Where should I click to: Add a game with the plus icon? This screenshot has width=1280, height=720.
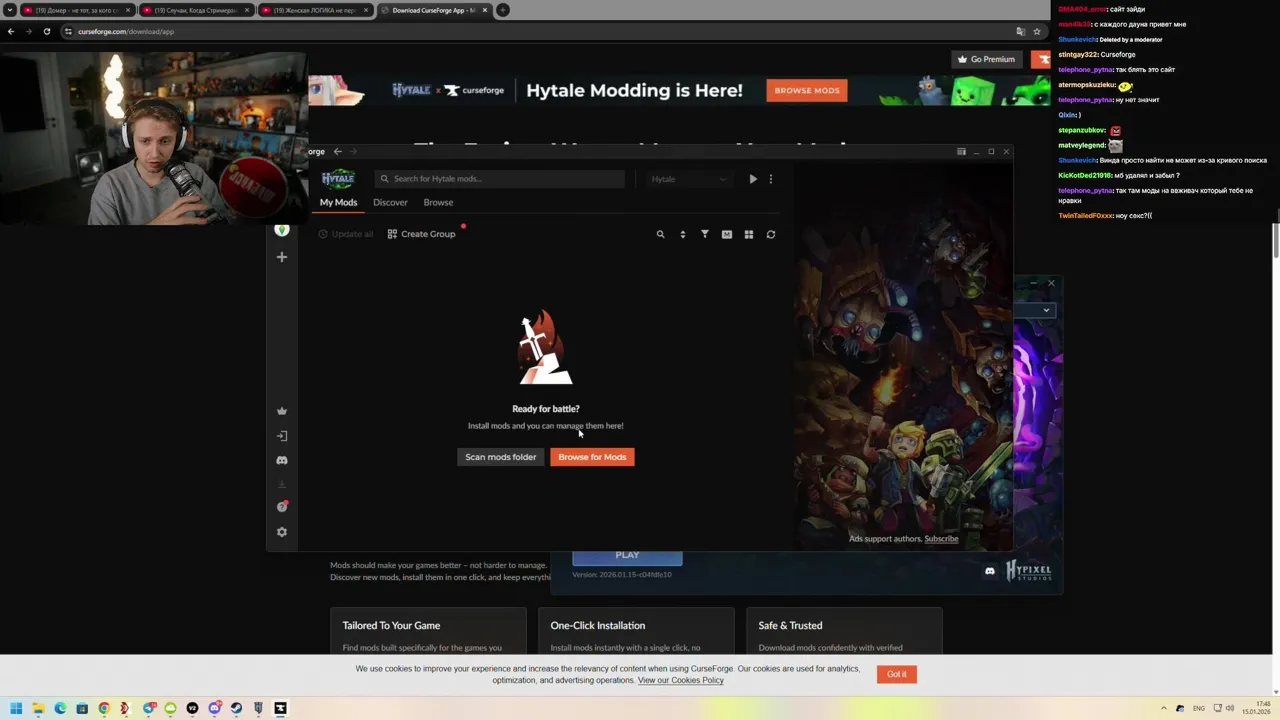pyautogui.click(x=282, y=257)
